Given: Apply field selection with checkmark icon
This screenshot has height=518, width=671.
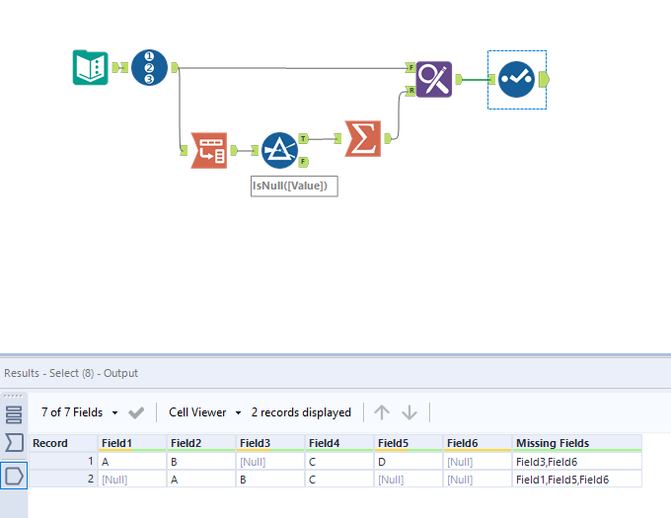Looking at the screenshot, I should (136, 413).
